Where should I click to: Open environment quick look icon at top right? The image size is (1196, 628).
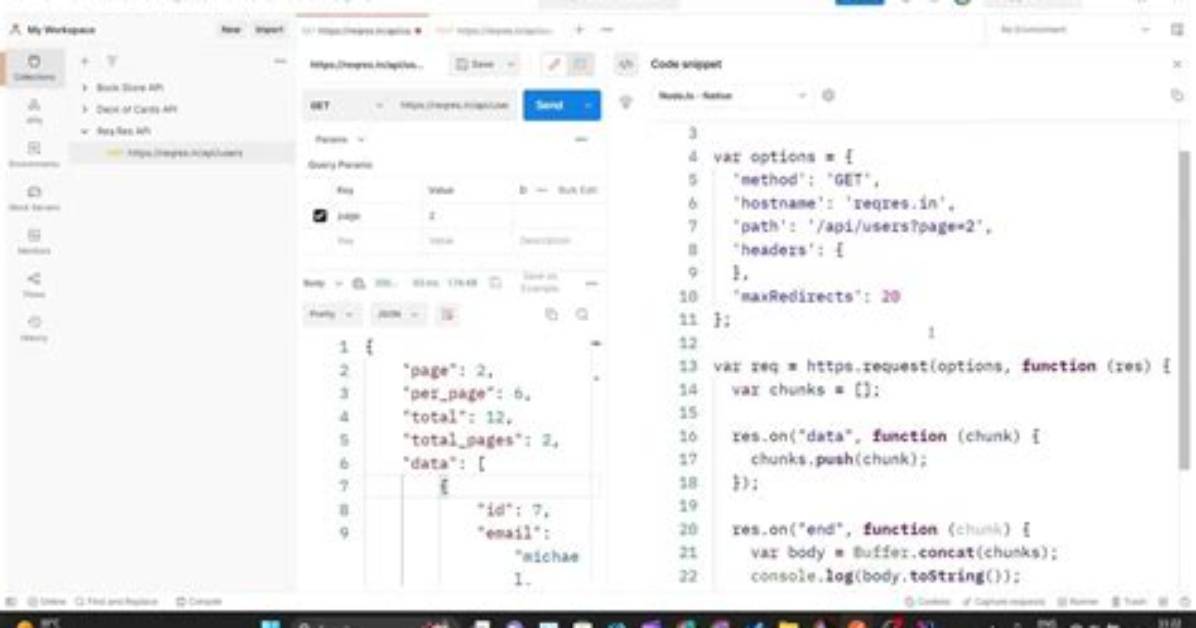[x=1176, y=30]
